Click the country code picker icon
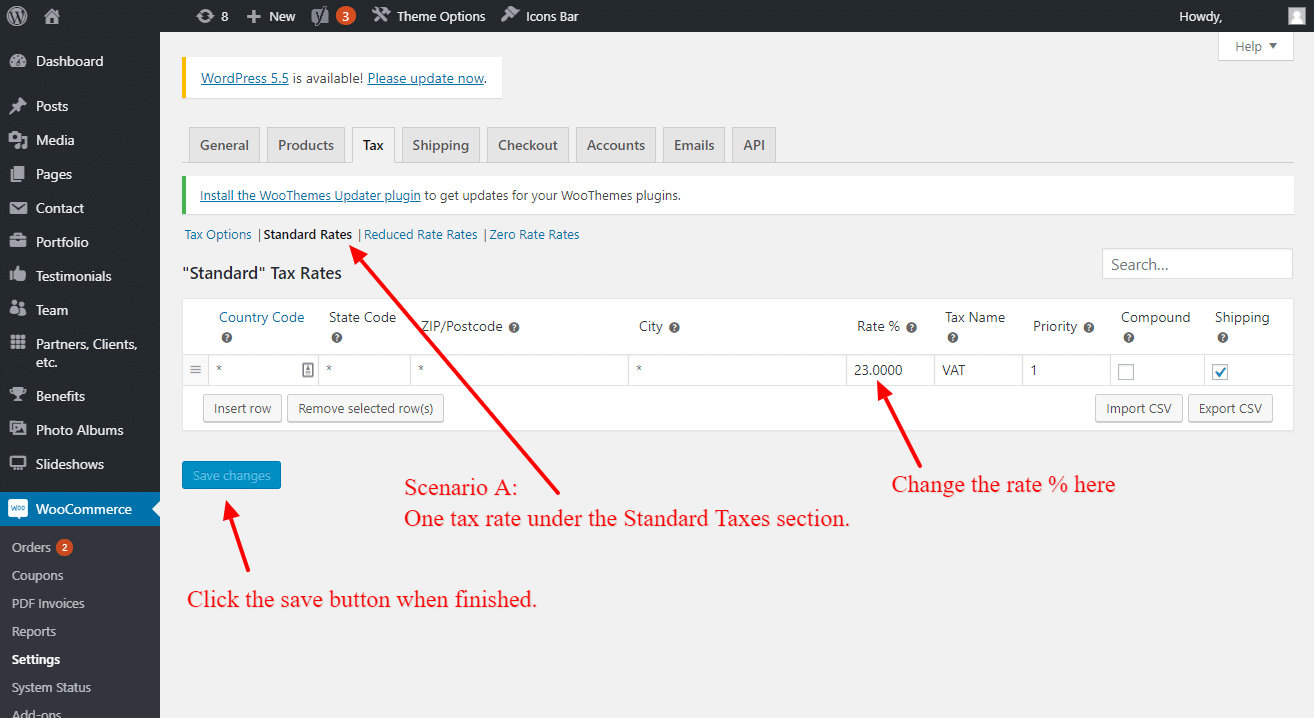Image resolution: width=1314 pixels, height=718 pixels. tap(308, 370)
